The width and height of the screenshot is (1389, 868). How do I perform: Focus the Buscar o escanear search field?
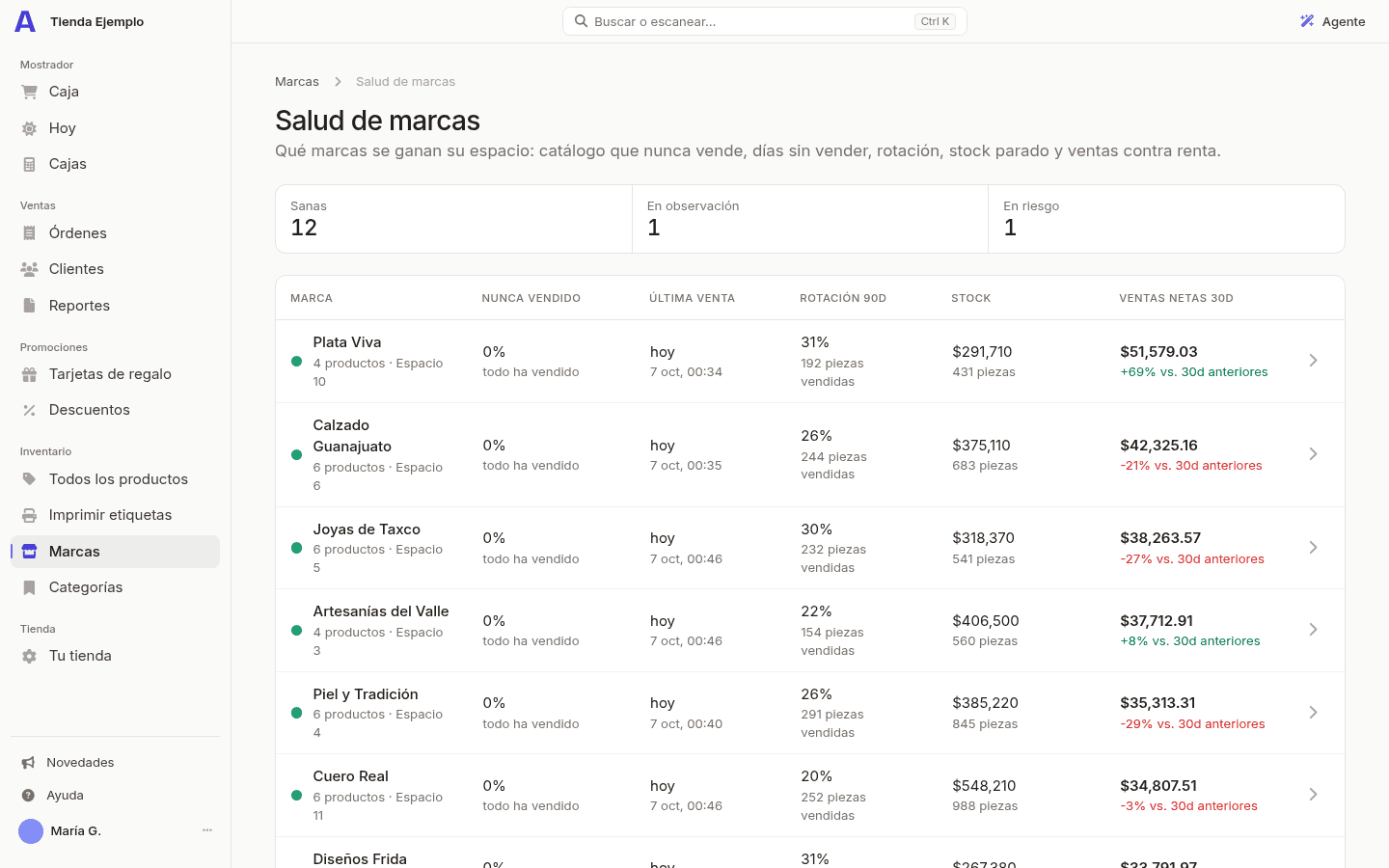click(765, 21)
